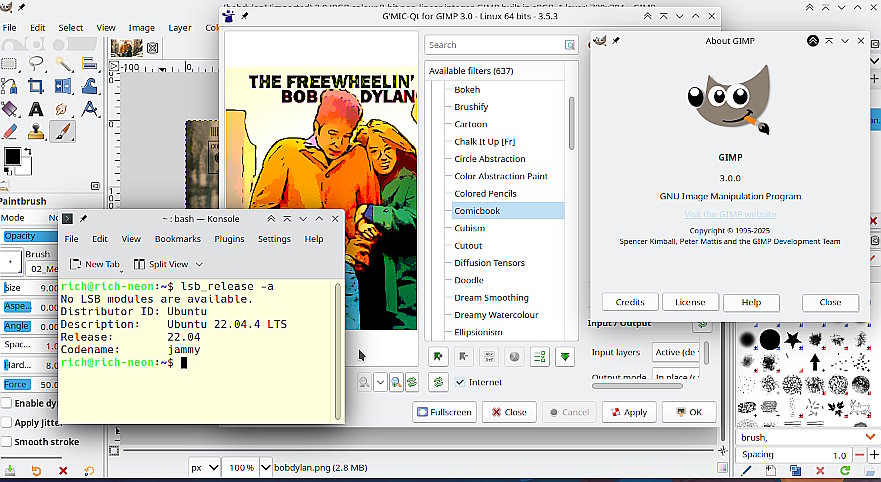Select the Cubism filter in list
This screenshot has width=881, height=482.
coord(469,228)
